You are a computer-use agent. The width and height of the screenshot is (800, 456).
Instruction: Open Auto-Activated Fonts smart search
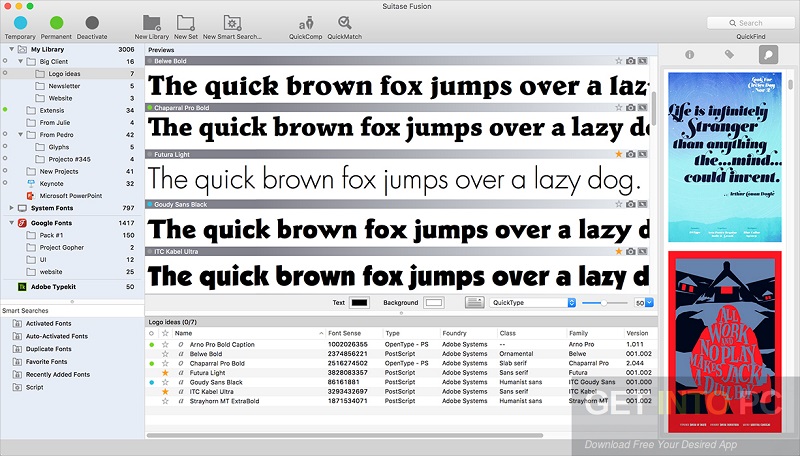click(x=57, y=336)
